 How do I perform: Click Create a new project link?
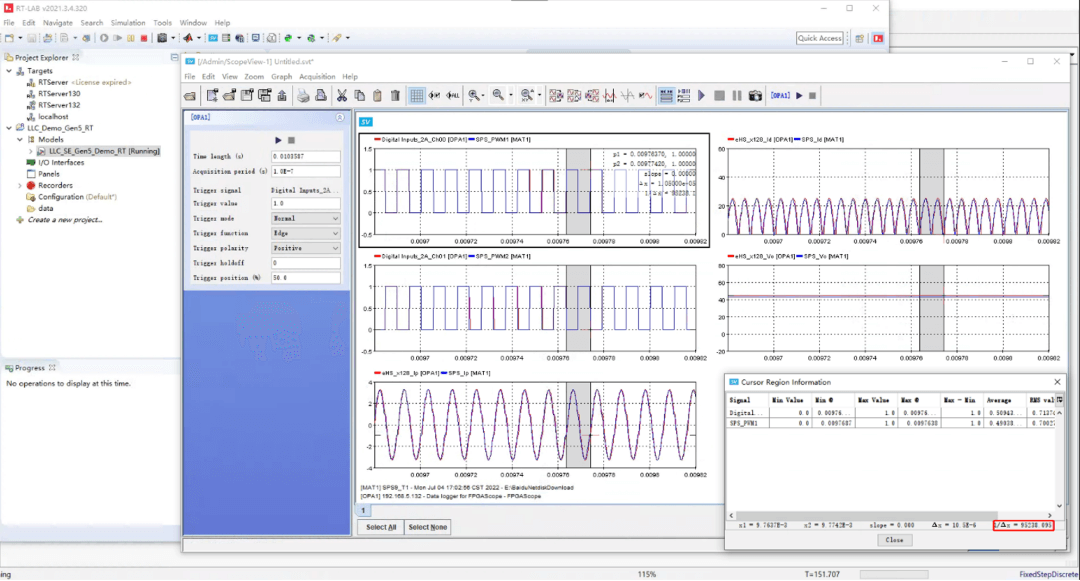(x=65, y=220)
